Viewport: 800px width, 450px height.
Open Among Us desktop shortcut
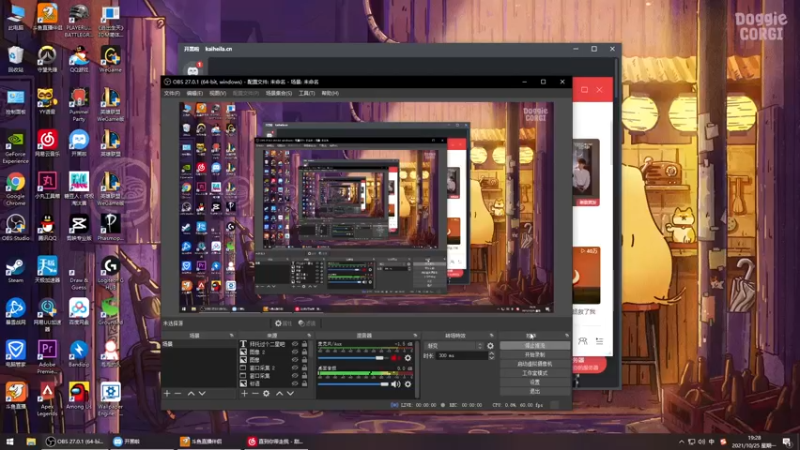(79, 396)
